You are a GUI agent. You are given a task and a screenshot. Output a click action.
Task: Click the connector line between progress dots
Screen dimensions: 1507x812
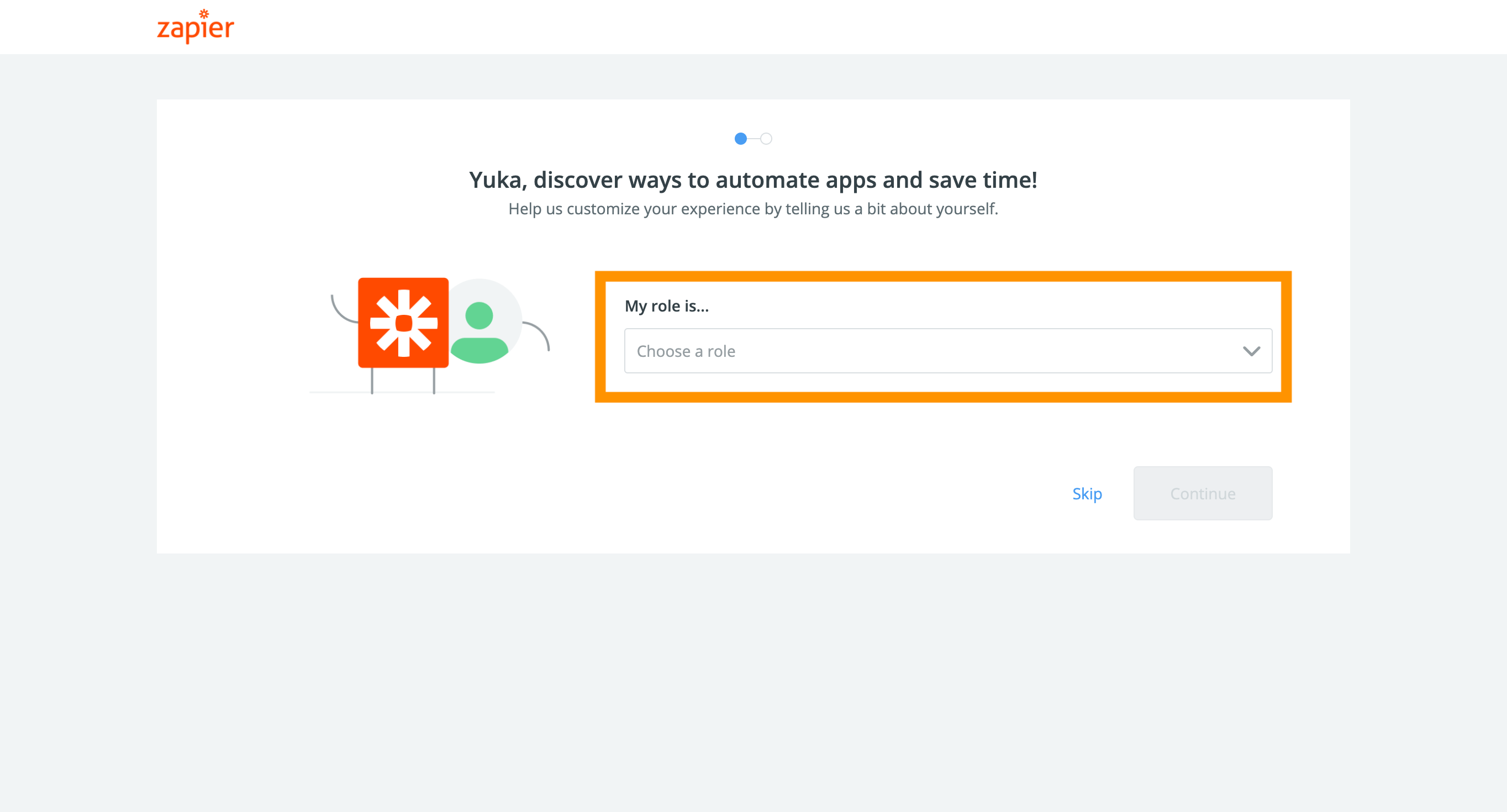[x=753, y=139]
